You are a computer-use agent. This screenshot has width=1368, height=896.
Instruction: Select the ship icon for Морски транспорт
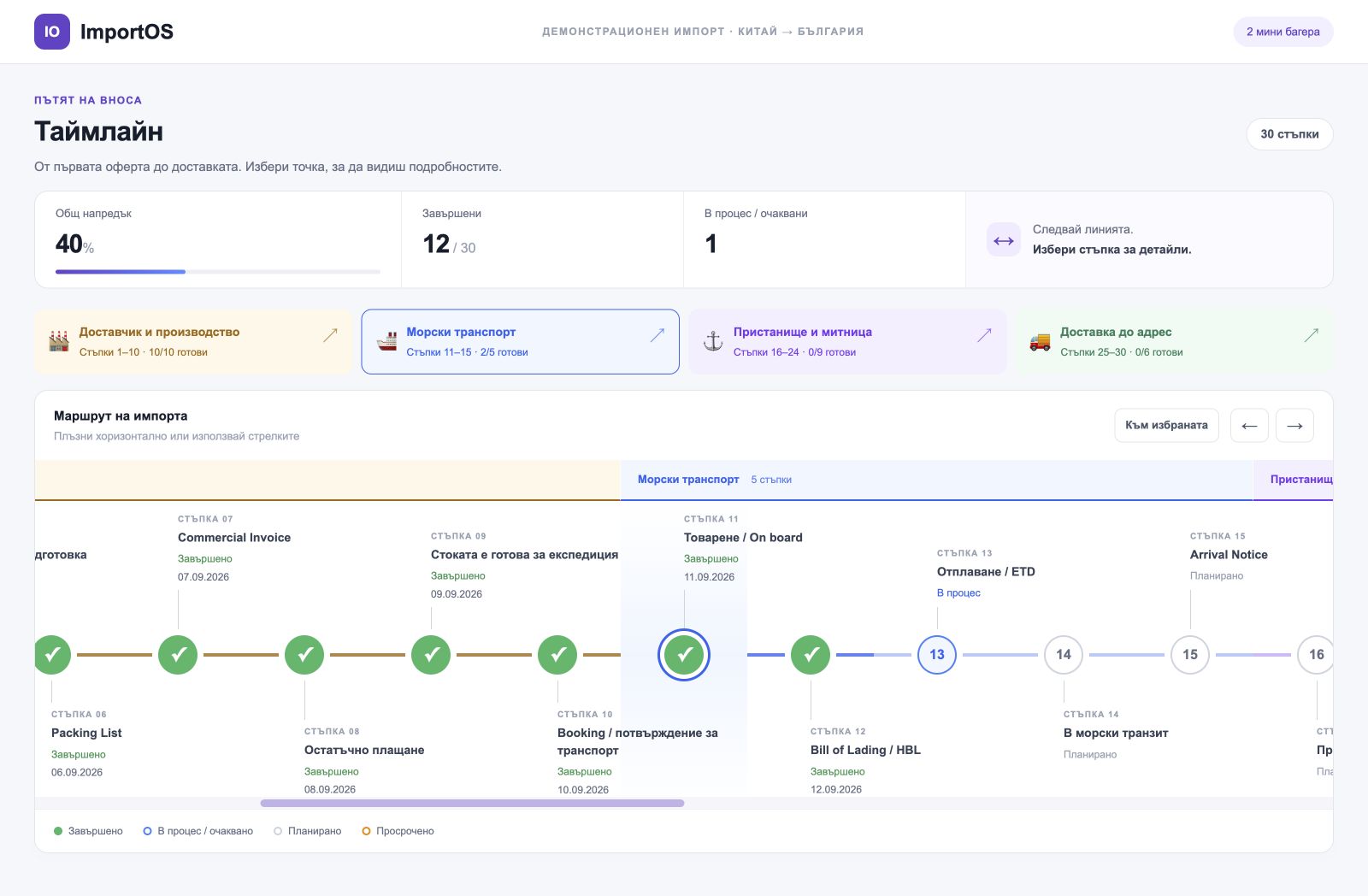pos(387,341)
